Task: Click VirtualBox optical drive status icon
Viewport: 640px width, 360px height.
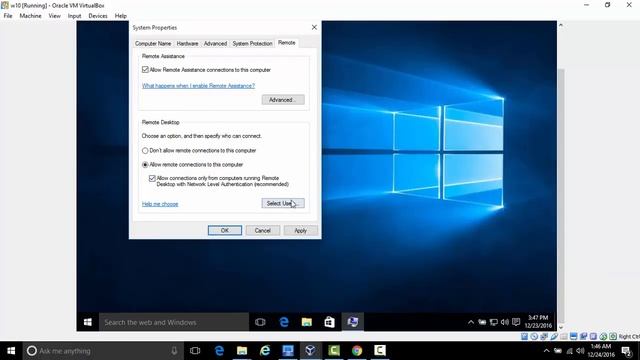Action: 534,336
